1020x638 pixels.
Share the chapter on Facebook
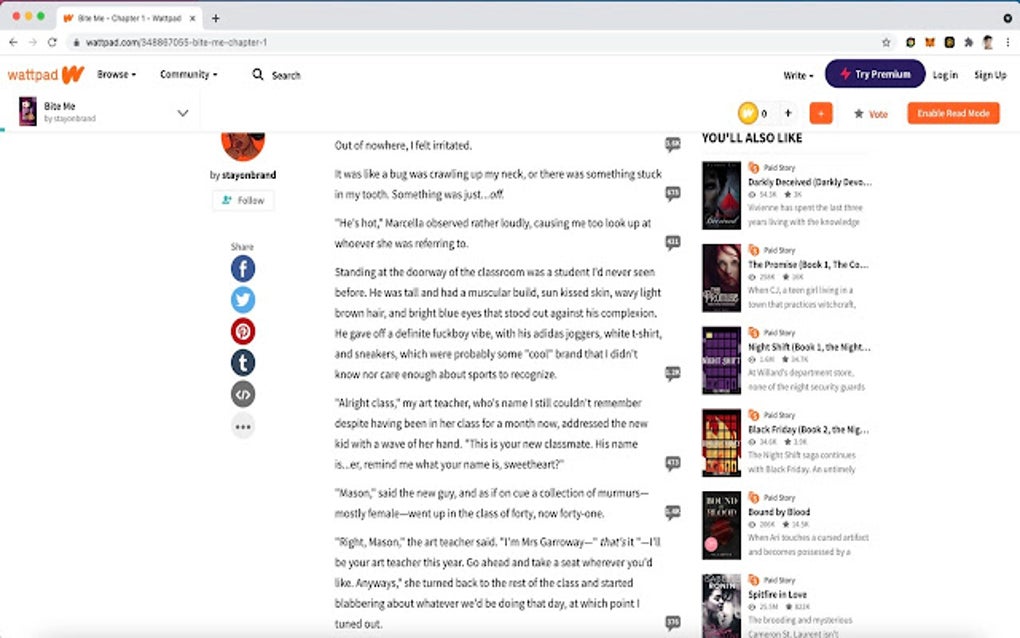click(x=243, y=269)
